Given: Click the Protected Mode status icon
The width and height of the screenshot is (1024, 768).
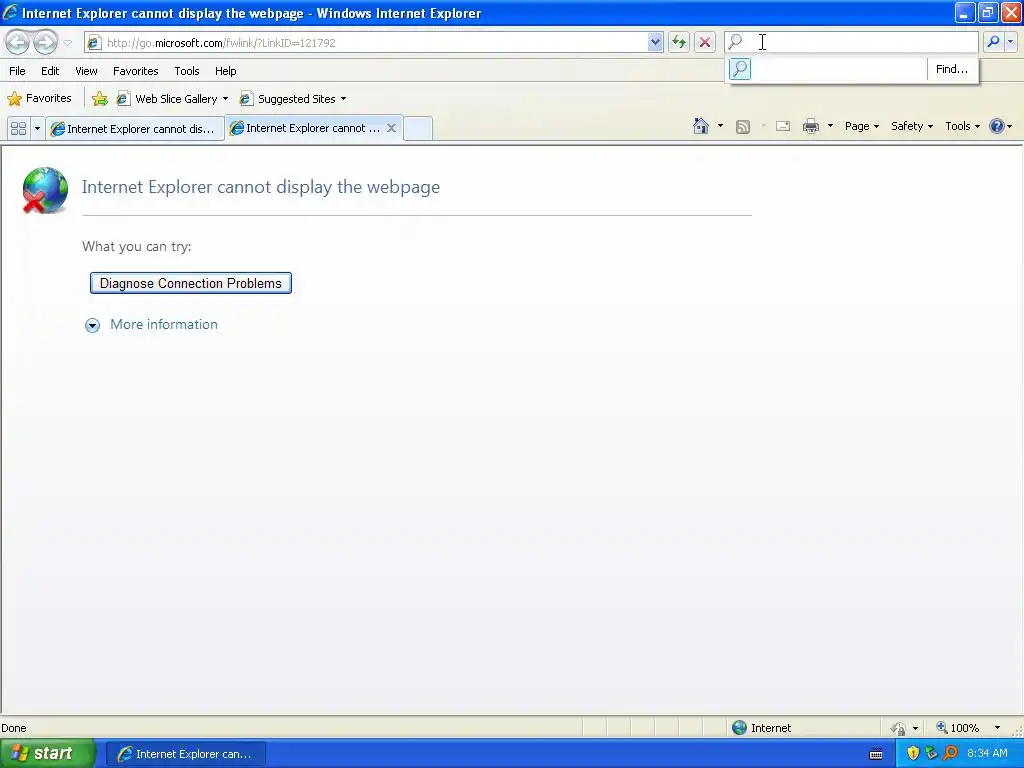Looking at the screenshot, I should coord(899,728).
